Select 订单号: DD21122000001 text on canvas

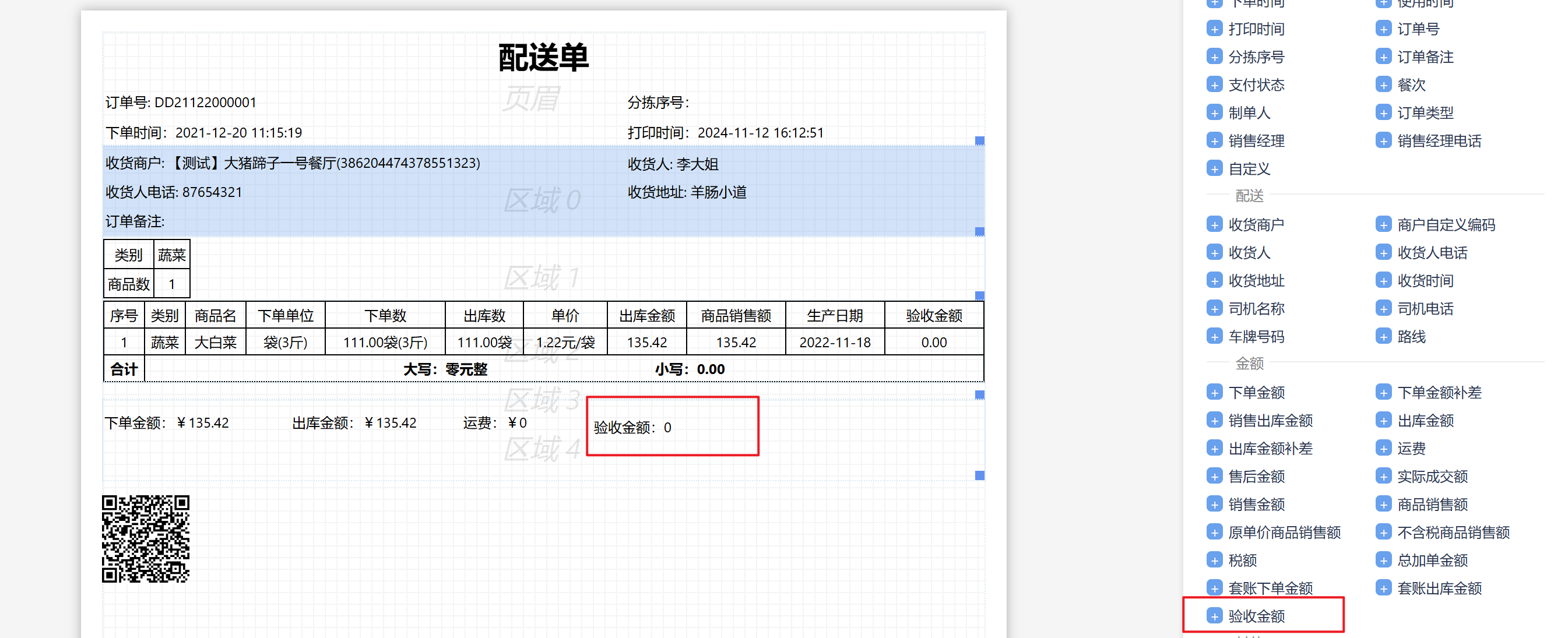[x=181, y=102]
